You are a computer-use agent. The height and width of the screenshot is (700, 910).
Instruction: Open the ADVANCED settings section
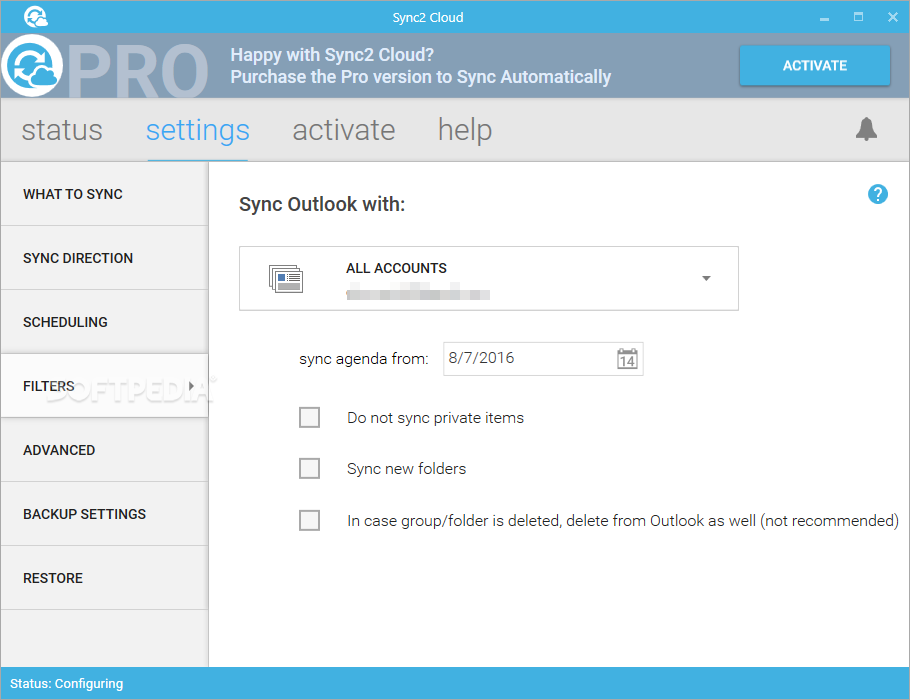[x=104, y=450]
